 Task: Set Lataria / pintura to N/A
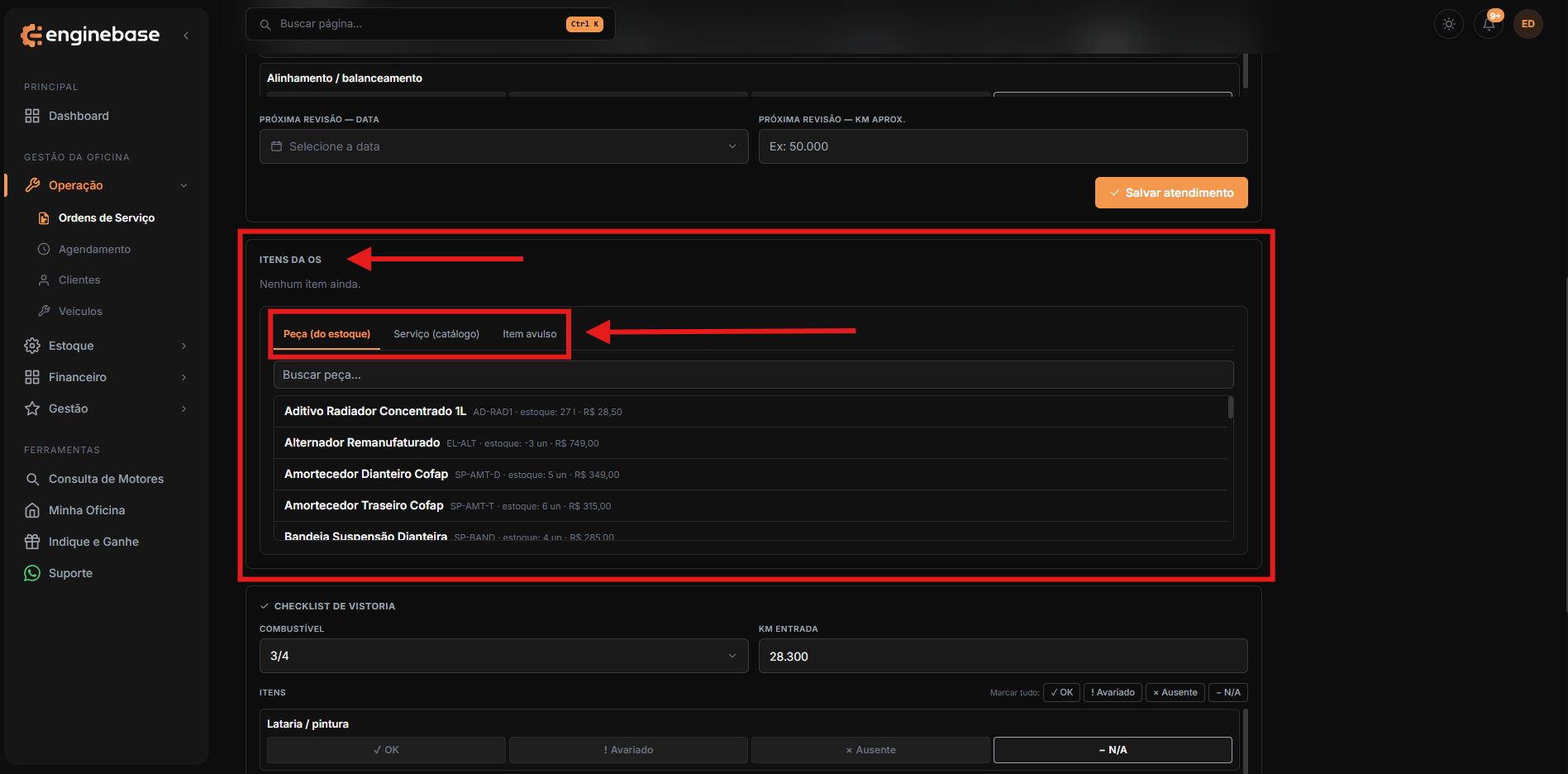click(x=1113, y=750)
